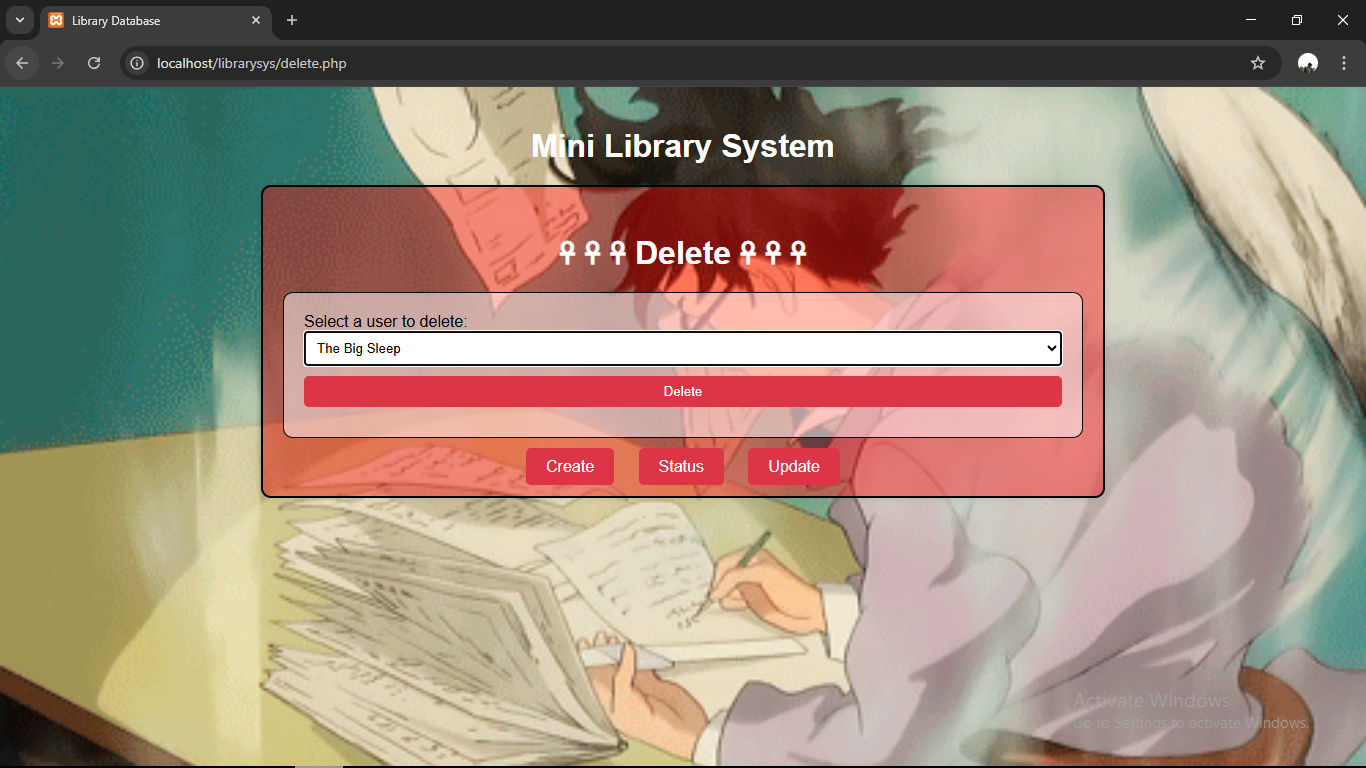
Task: Open the Chrome three-dot menu
Action: [x=1344, y=63]
